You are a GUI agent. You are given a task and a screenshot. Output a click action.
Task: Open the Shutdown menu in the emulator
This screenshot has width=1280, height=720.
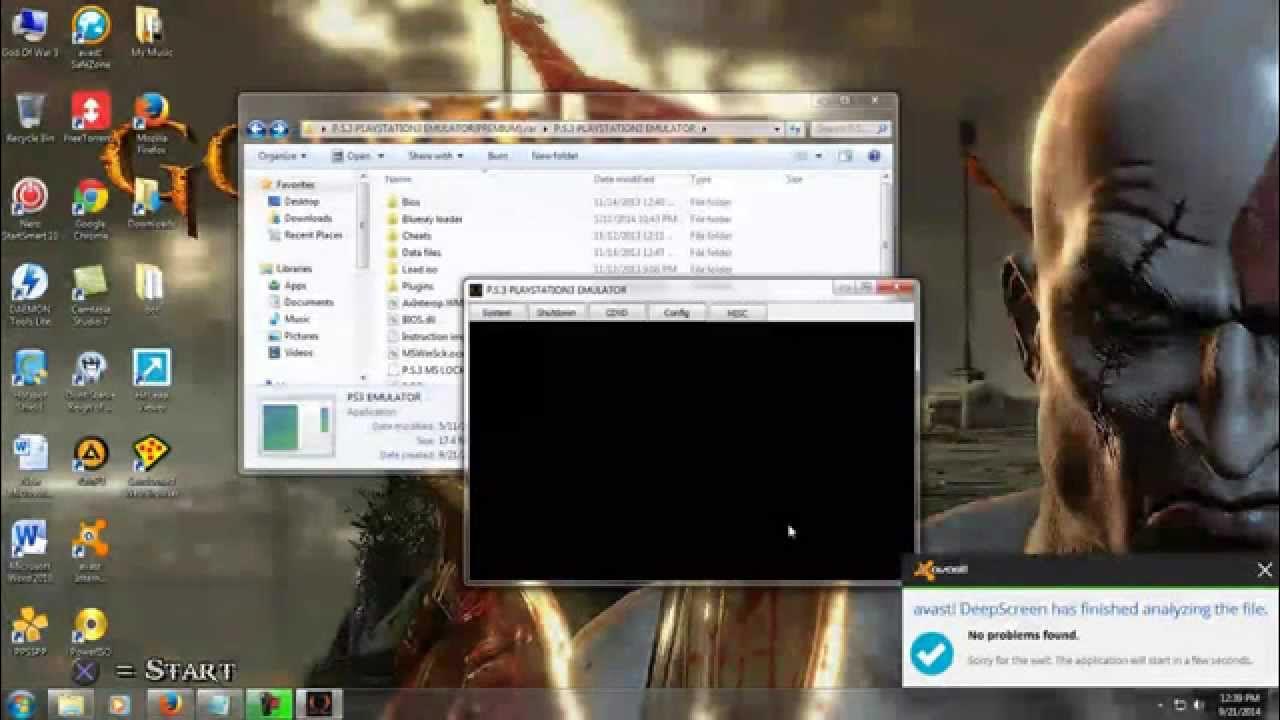coord(556,313)
